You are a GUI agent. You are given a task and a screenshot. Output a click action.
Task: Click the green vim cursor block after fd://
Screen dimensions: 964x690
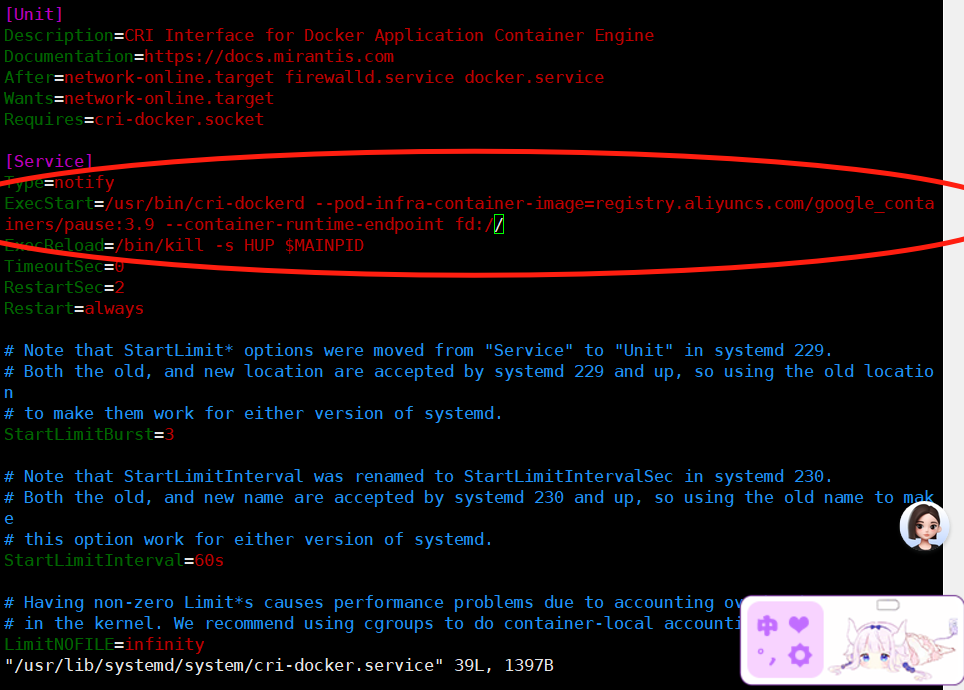click(499, 224)
